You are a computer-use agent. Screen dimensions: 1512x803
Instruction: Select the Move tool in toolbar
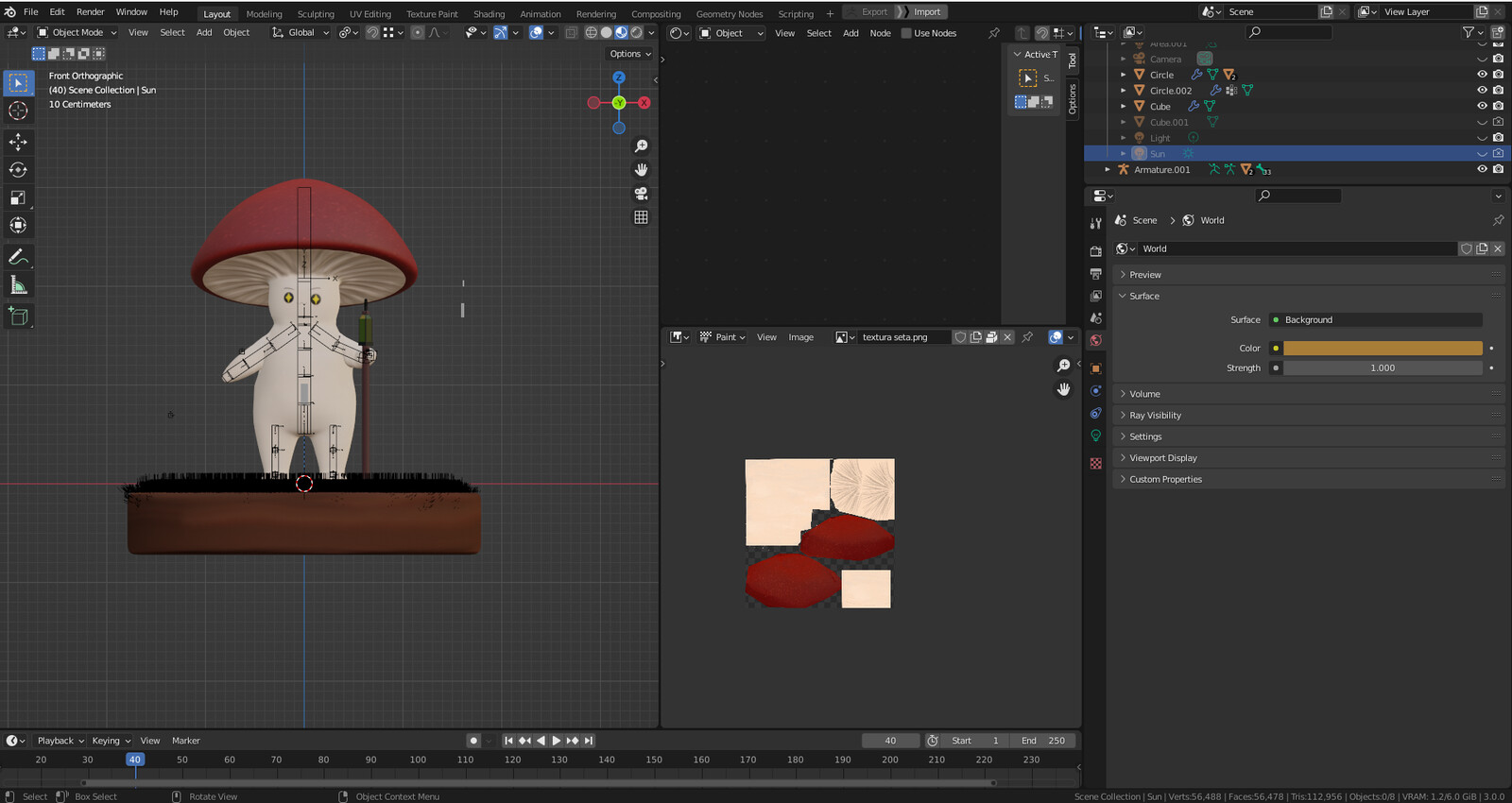18,142
